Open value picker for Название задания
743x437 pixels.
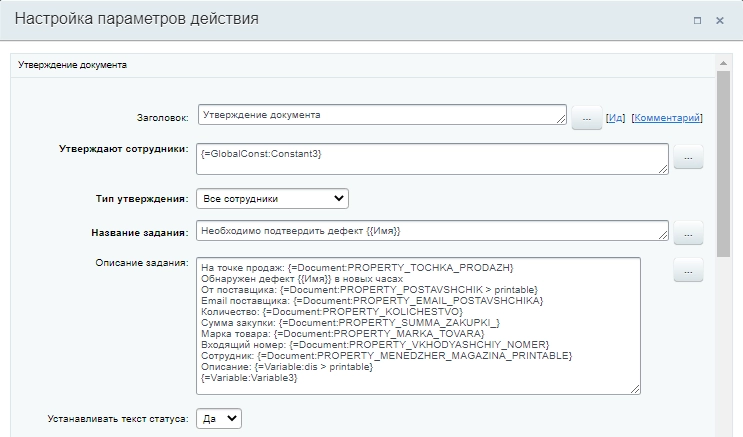pos(688,233)
